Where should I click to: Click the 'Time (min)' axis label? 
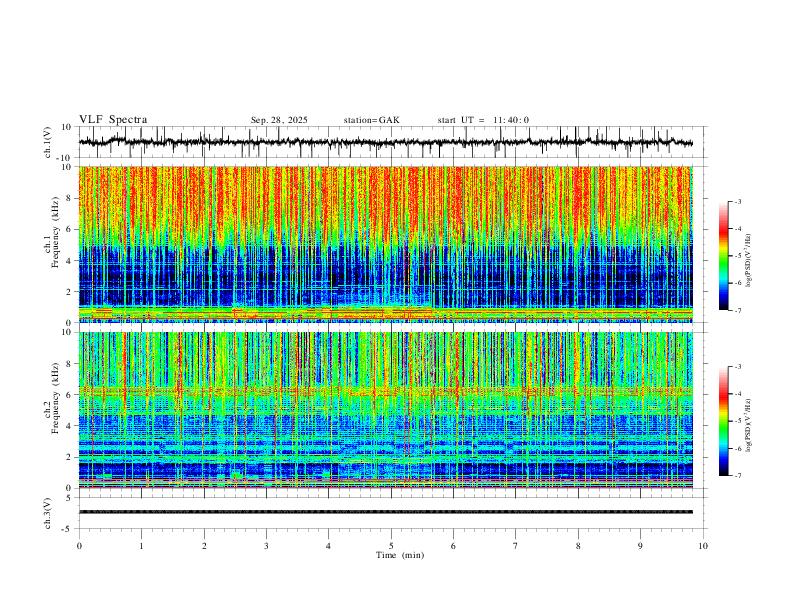click(x=400, y=555)
